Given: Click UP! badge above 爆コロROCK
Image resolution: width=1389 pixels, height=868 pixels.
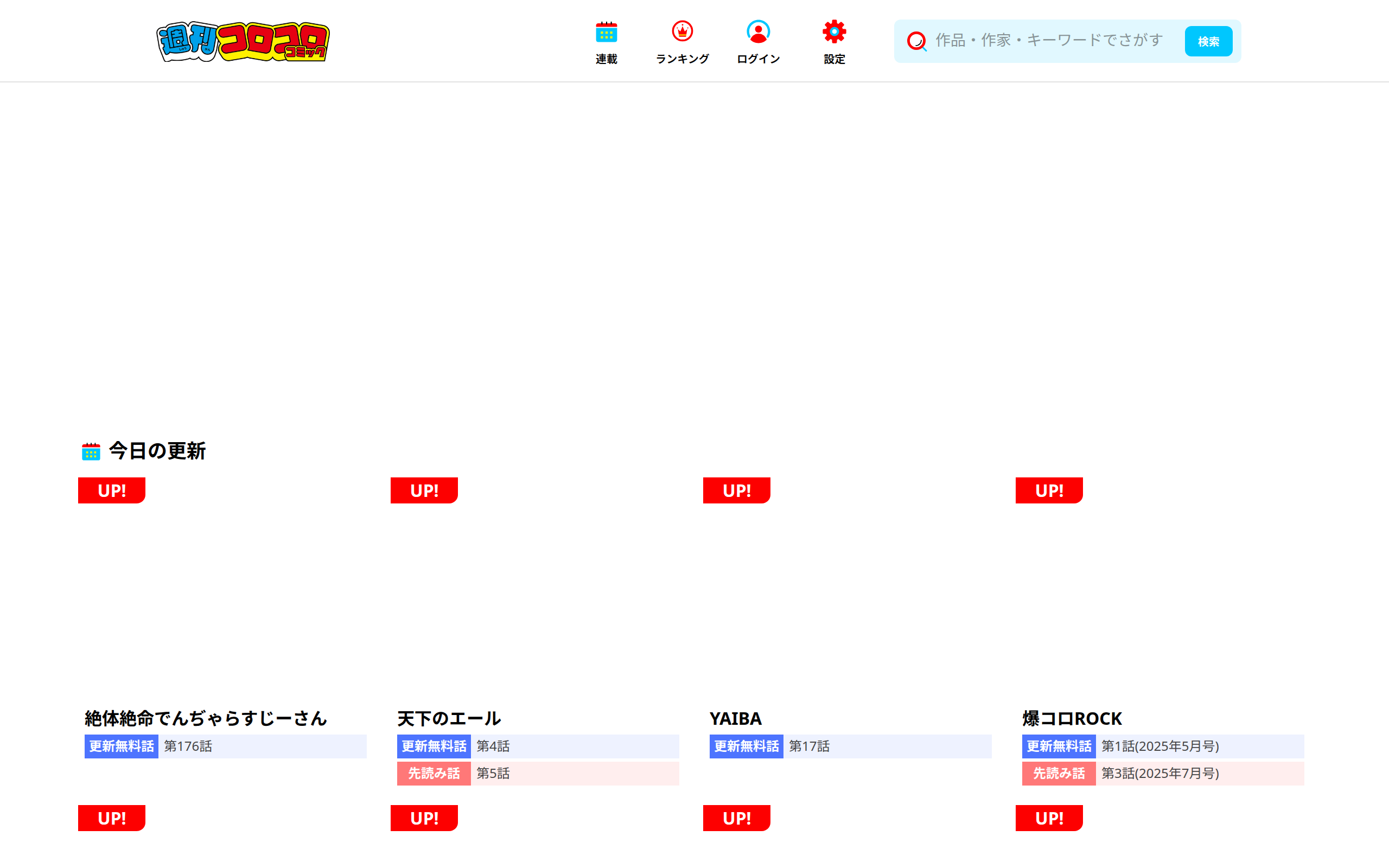Looking at the screenshot, I should [1049, 490].
